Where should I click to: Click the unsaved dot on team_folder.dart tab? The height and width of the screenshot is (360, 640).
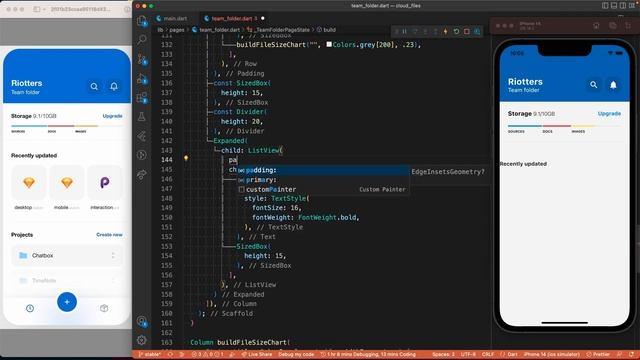pyautogui.click(x=262, y=18)
